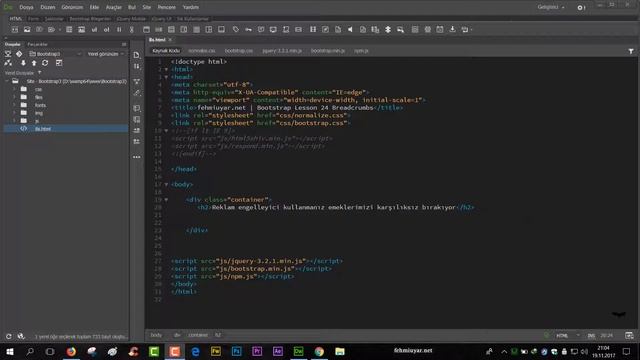Put files to server with up arrow
This screenshot has width=640, height=360.
click(34, 63)
